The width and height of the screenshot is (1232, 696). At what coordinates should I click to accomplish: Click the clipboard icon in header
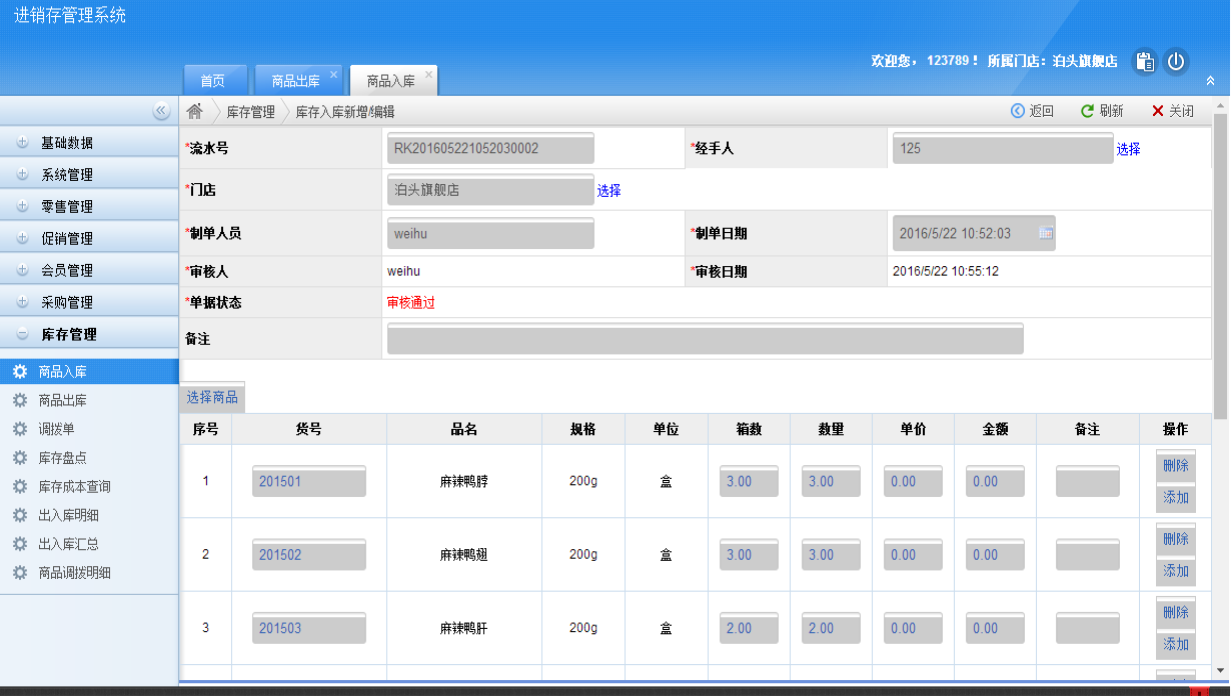pyautogui.click(x=1144, y=61)
